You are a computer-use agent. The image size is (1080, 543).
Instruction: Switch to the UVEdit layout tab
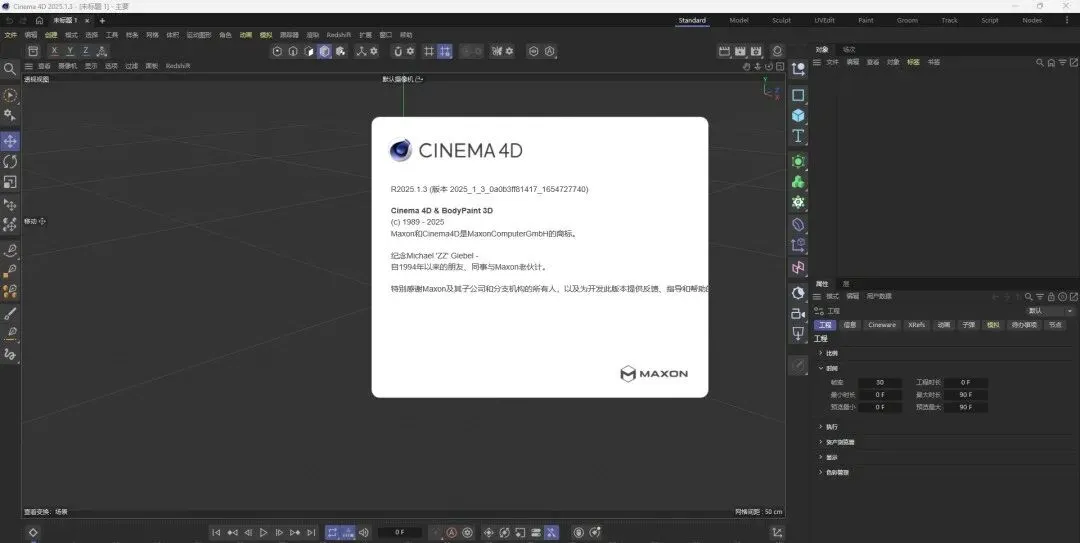coord(824,21)
